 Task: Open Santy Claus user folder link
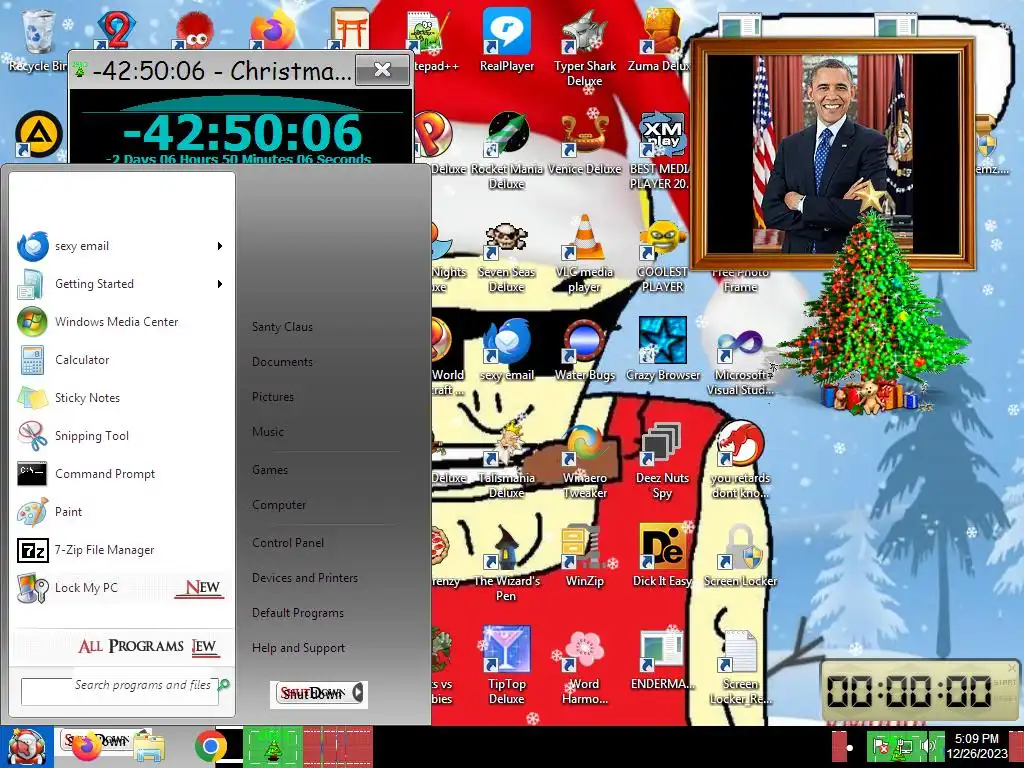[x=282, y=327]
